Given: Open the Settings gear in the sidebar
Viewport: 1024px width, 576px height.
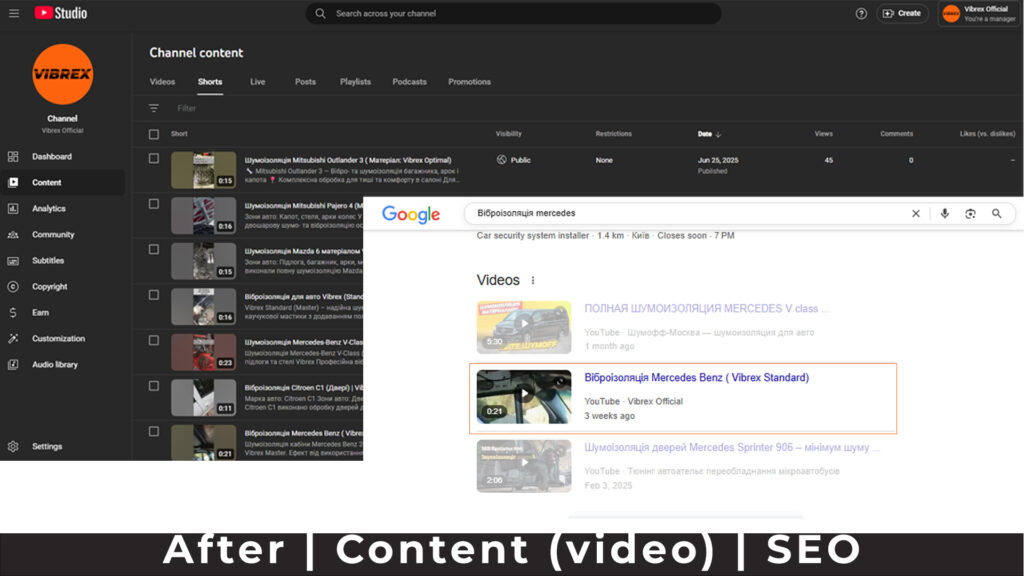Looking at the screenshot, I should click(x=13, y=447).
